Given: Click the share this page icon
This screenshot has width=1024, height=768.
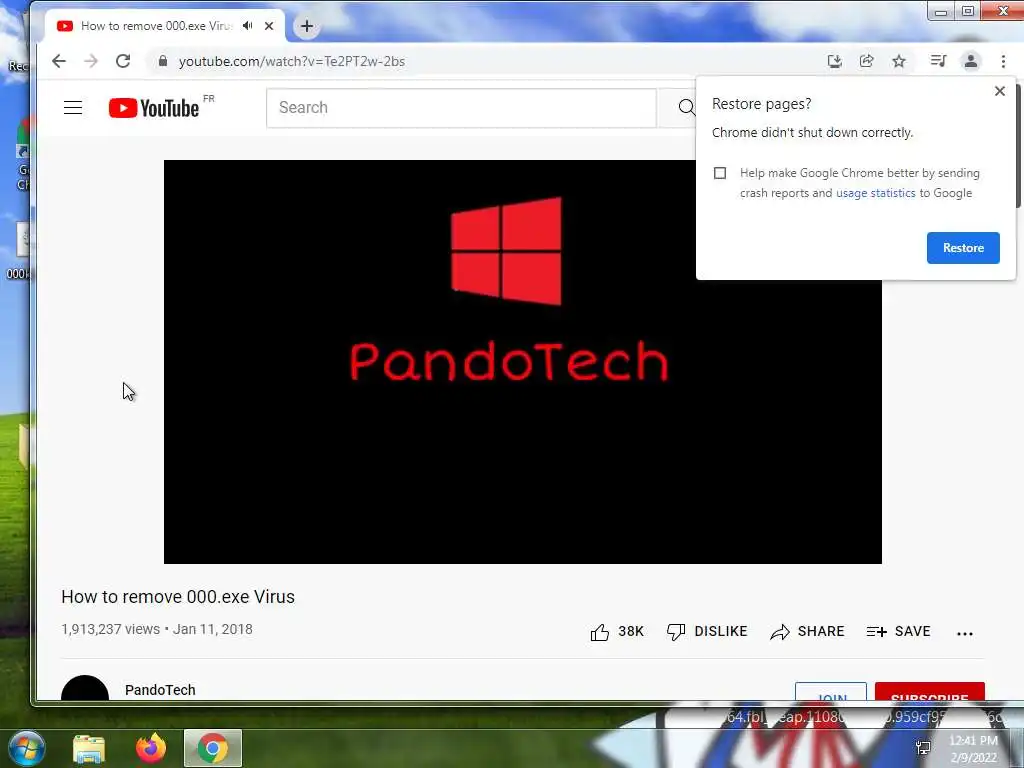Looking at the screenshot, I should pyautogui.click(x=867, y=61).
